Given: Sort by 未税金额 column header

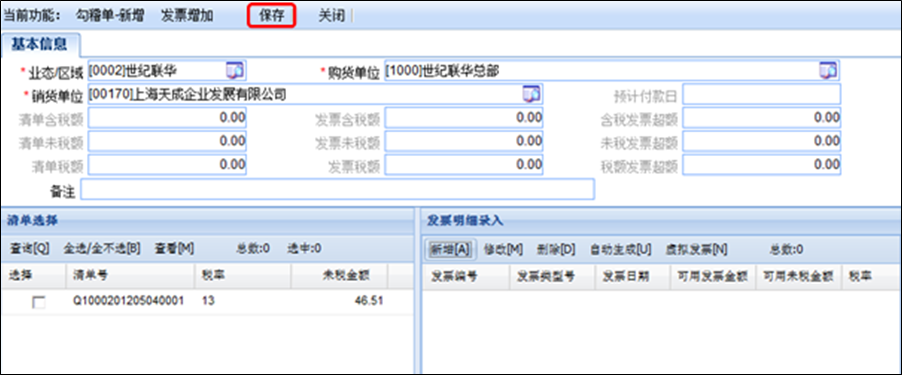Looking at the screenshot, I should 339,276.
